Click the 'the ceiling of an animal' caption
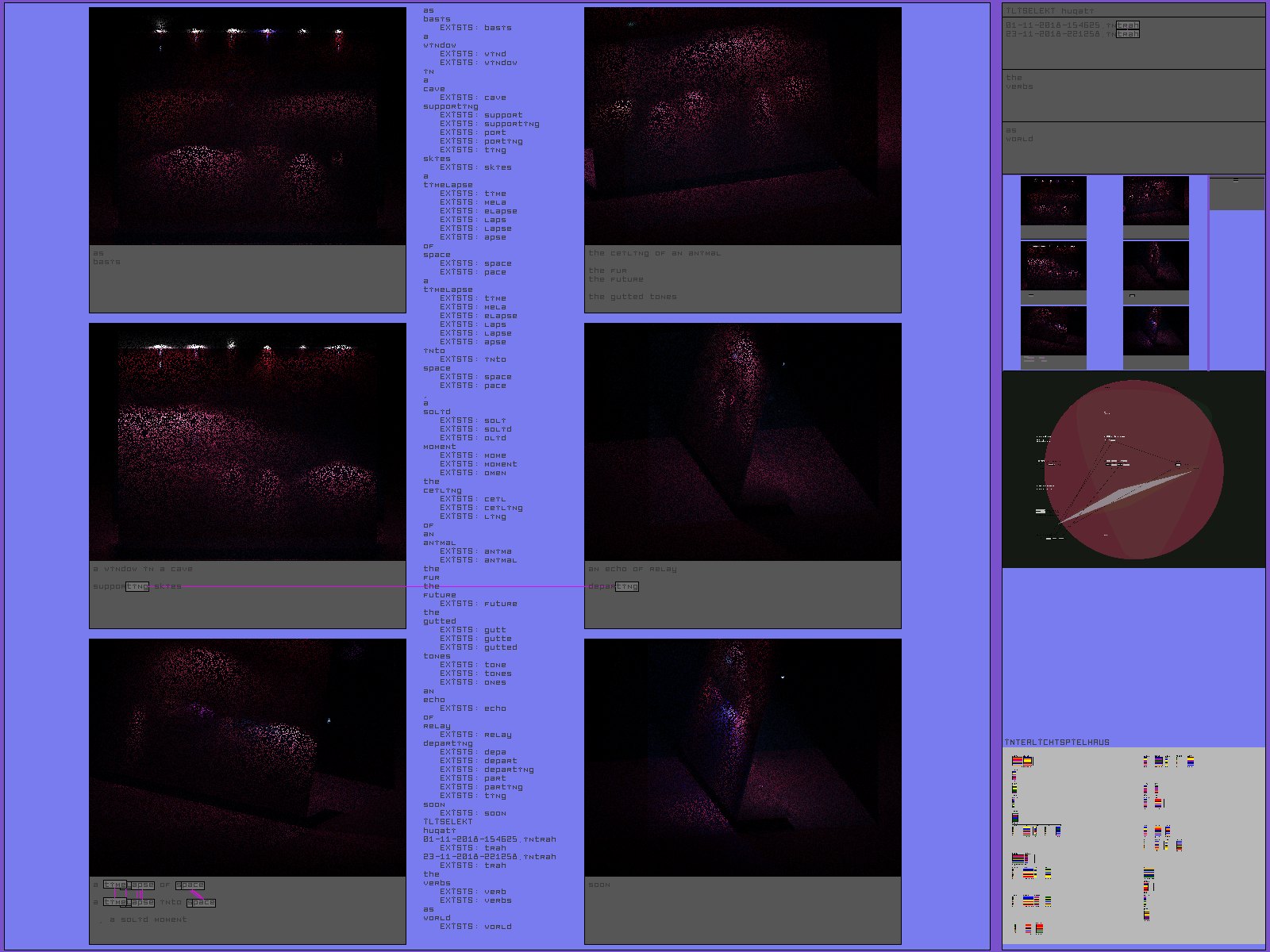Viewport: 1270px width, 952px height. pyautogui.click(x=655, y=253)
